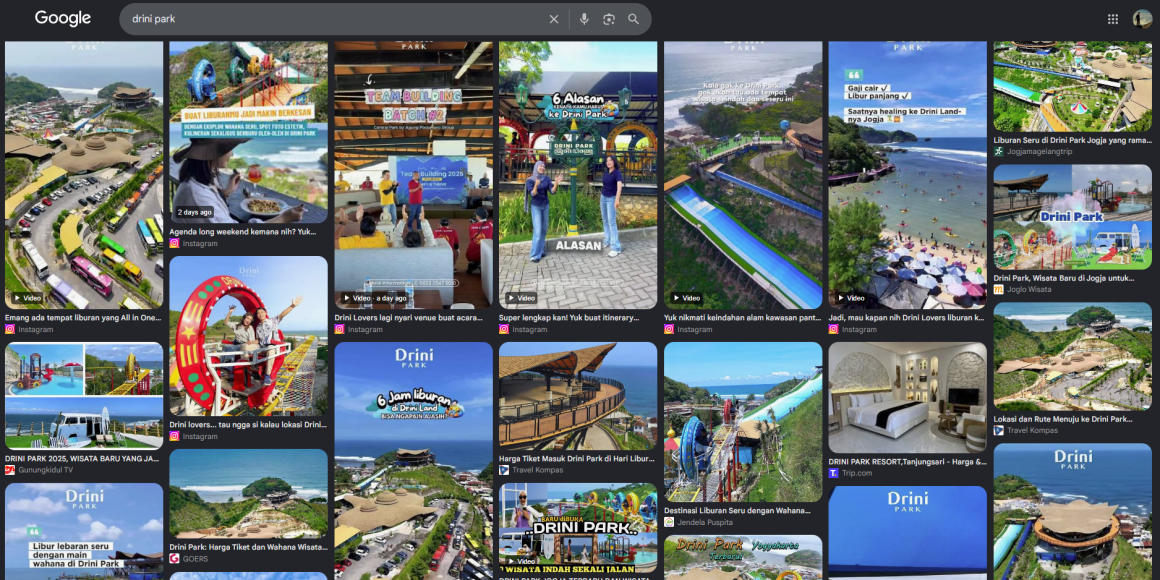Image resolution: width=1160 pixels, height=580 pixels.
Task: Click the Jogjamagelangtrip favicon
Action: point(999,151)
